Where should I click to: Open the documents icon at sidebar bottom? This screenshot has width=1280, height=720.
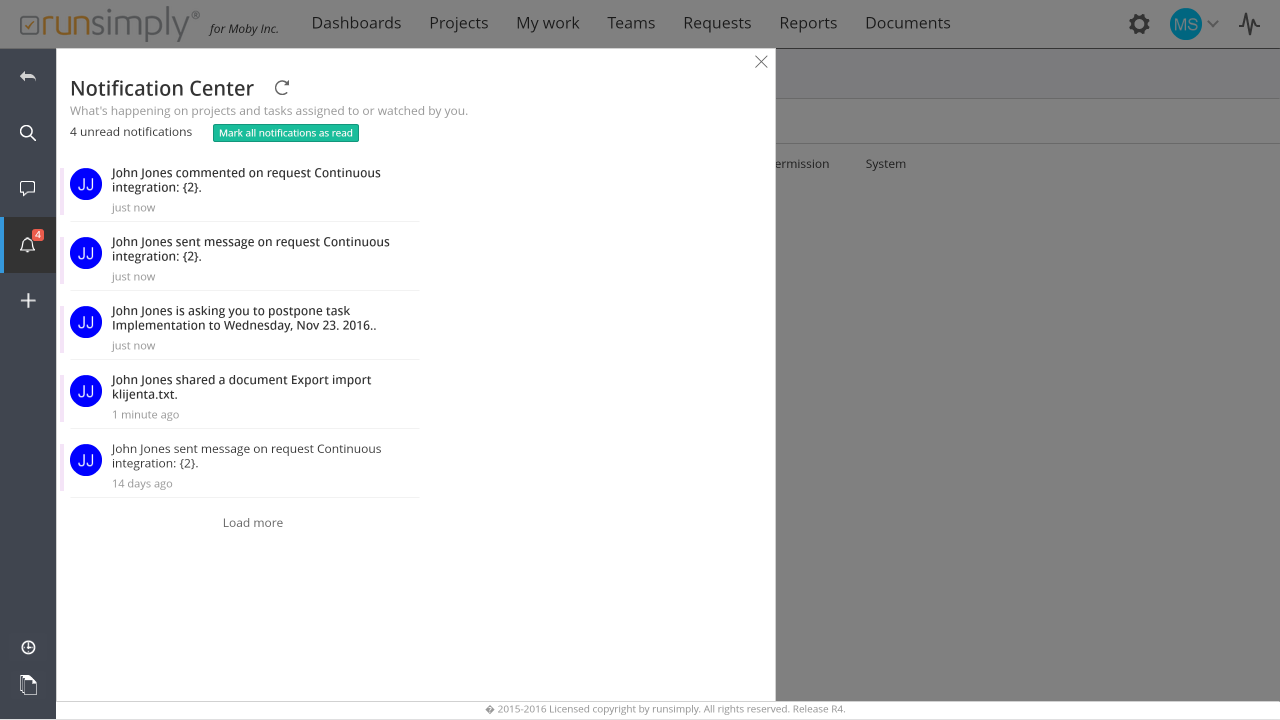tap(28, 685)
